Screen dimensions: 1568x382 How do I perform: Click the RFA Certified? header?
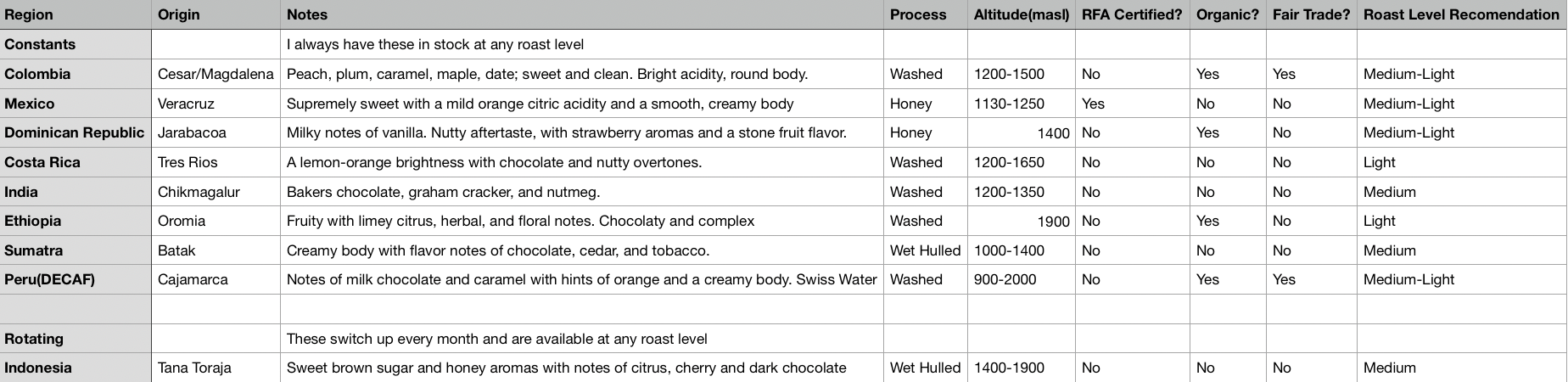[x=1132, y=14]
